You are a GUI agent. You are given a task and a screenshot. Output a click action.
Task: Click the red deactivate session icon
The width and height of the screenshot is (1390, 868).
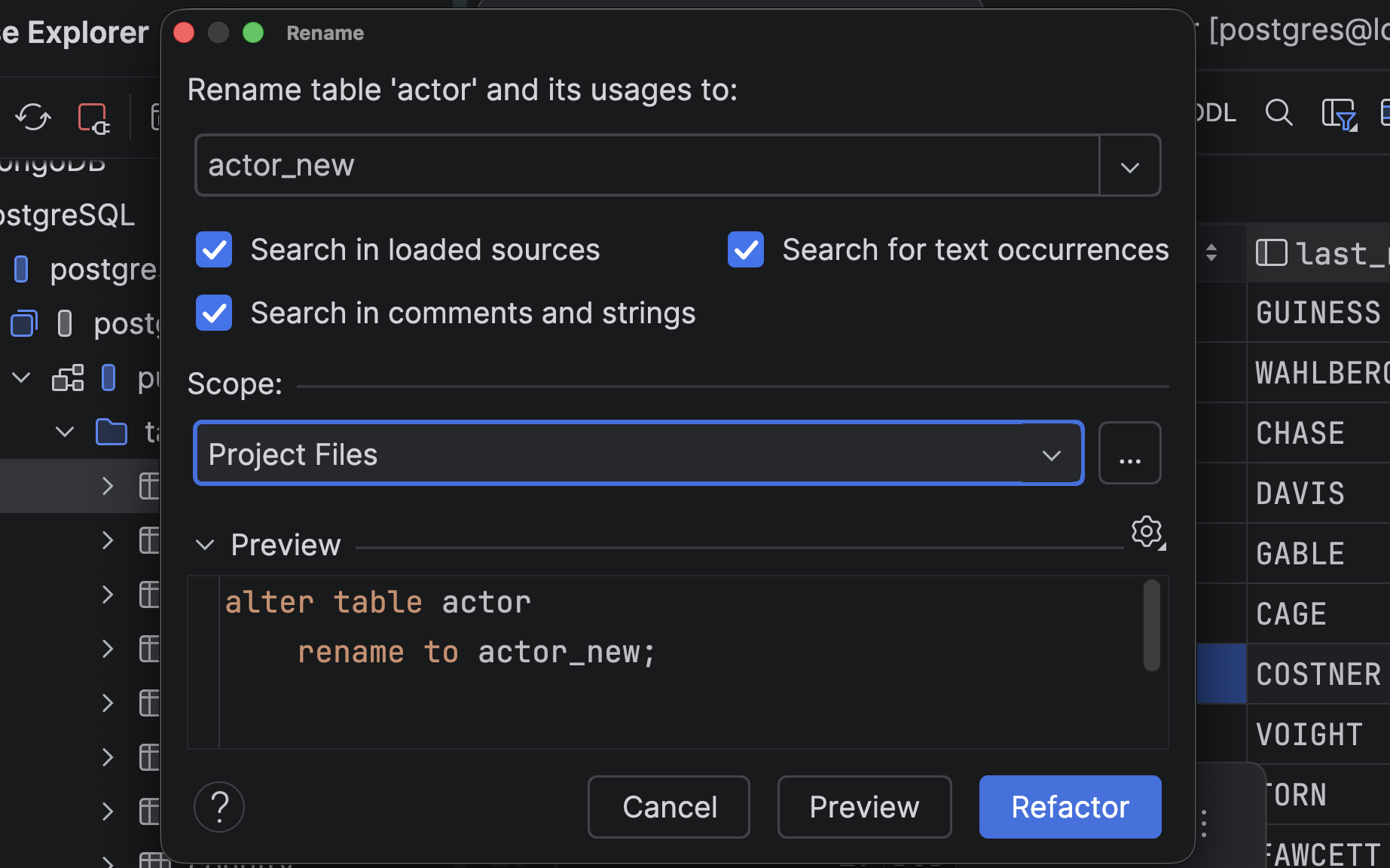(x=93, y=118)
